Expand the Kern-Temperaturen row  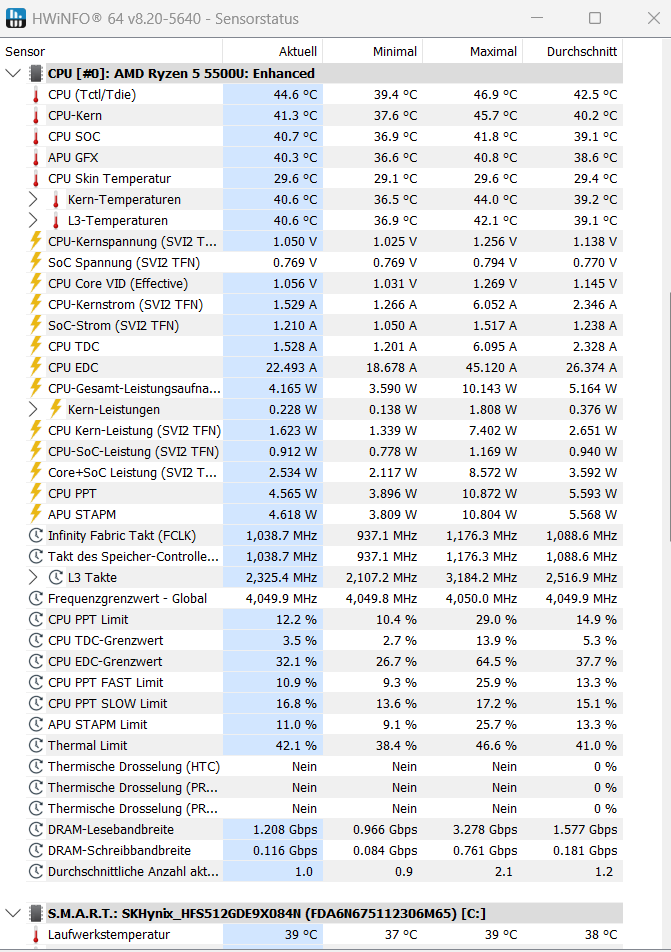coord(33,199)
